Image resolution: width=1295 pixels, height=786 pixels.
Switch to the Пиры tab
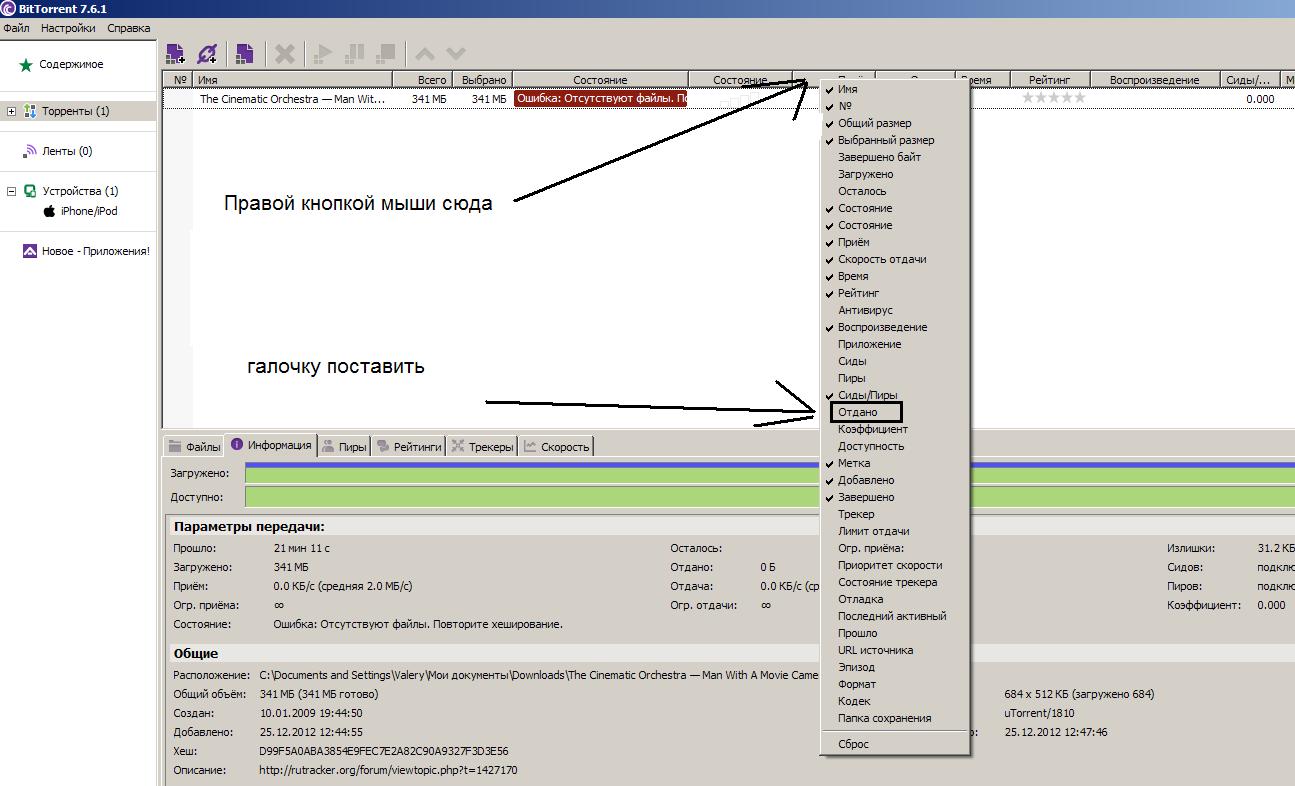[x=345, y=447]
